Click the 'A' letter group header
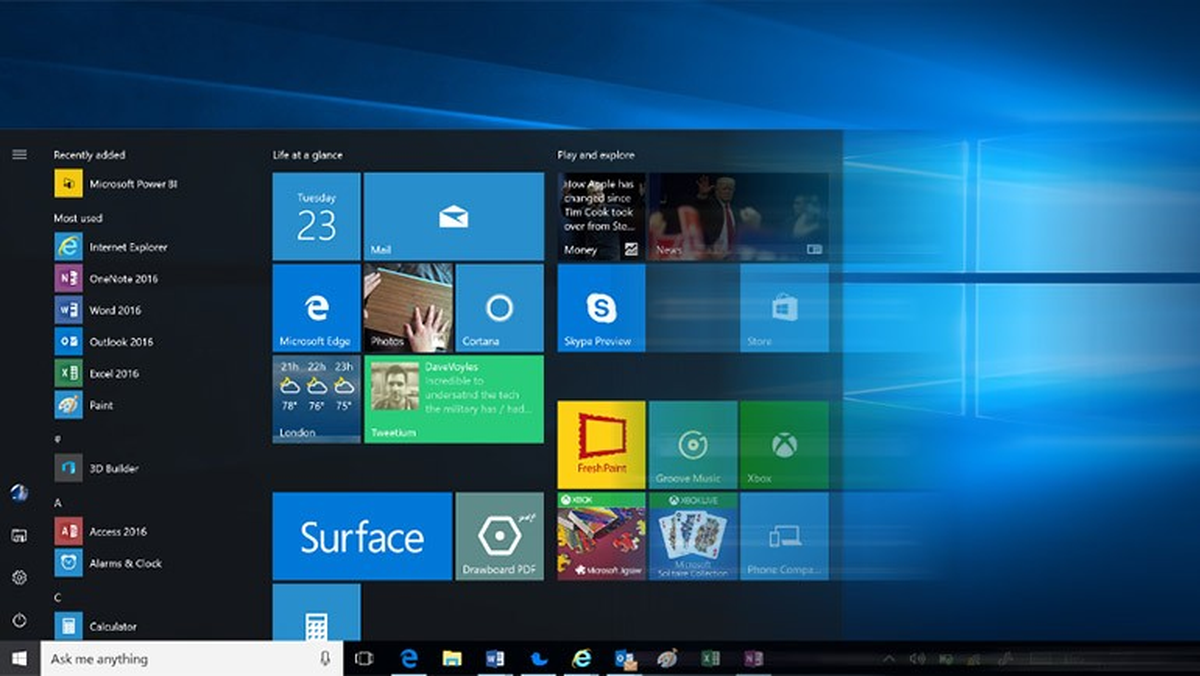This screenshot has height=676, width=1200. [x=58, y=502]
